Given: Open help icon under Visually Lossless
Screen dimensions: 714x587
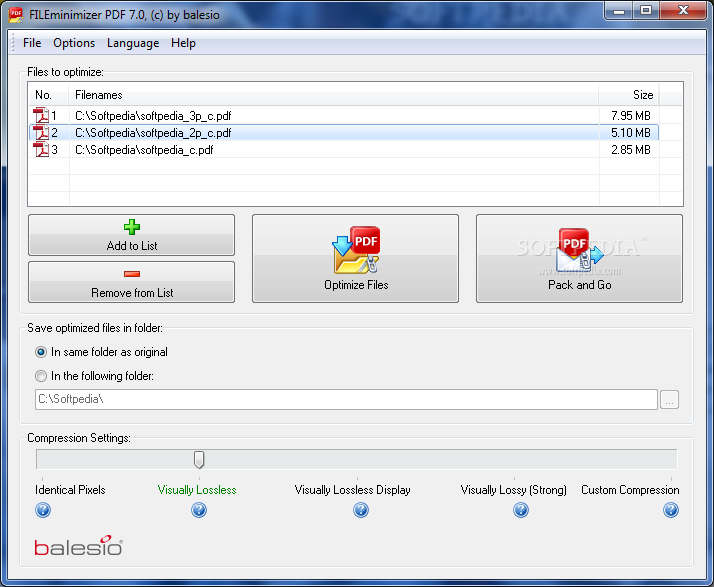Looking at the screenshot, I should (199, 510).
